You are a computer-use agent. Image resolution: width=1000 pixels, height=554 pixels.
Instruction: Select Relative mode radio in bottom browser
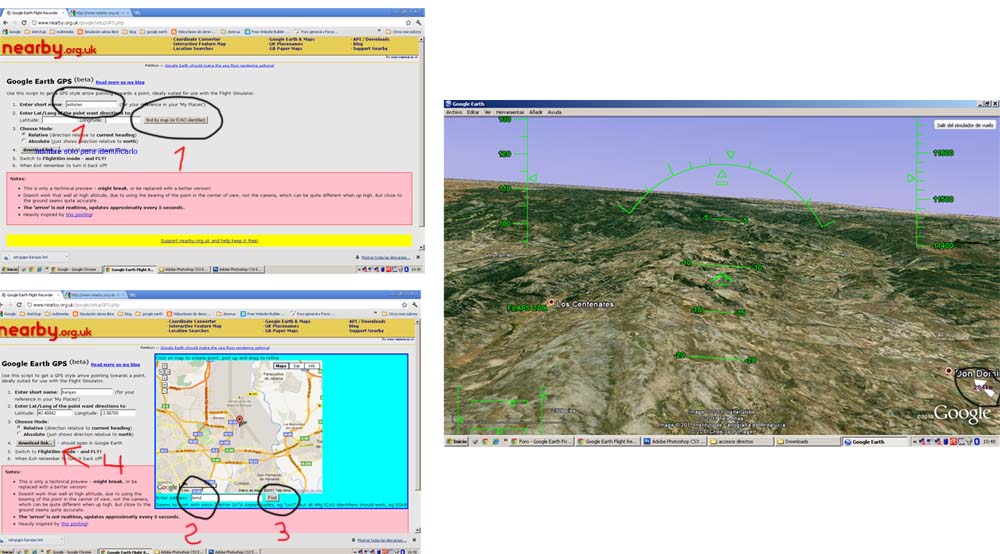[19, 428]
